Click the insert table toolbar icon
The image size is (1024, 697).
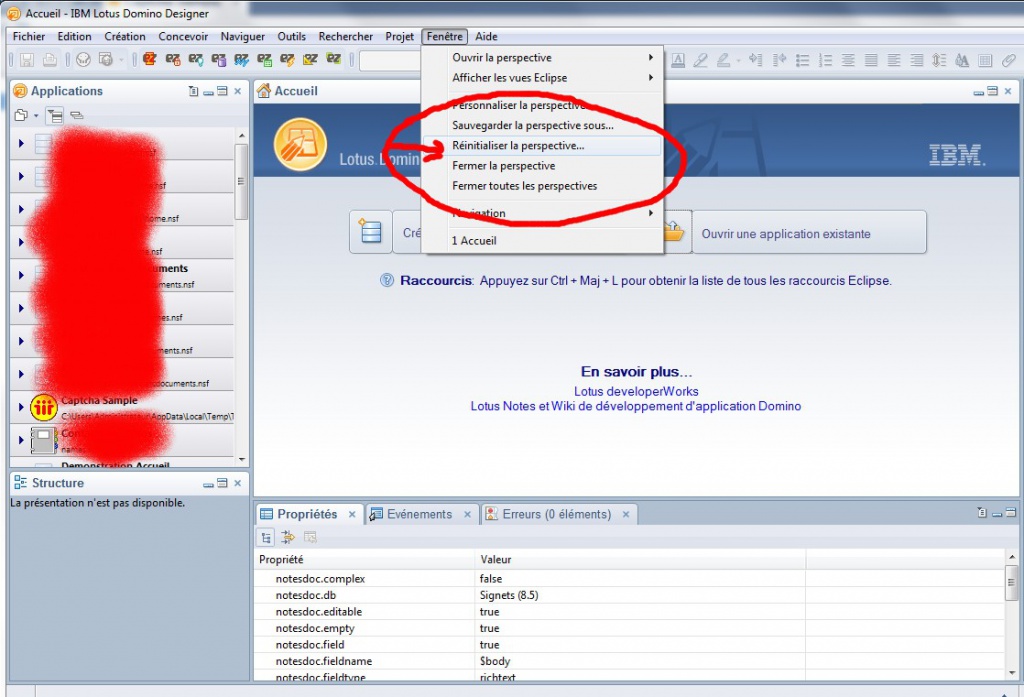click(x=986, y=60)
